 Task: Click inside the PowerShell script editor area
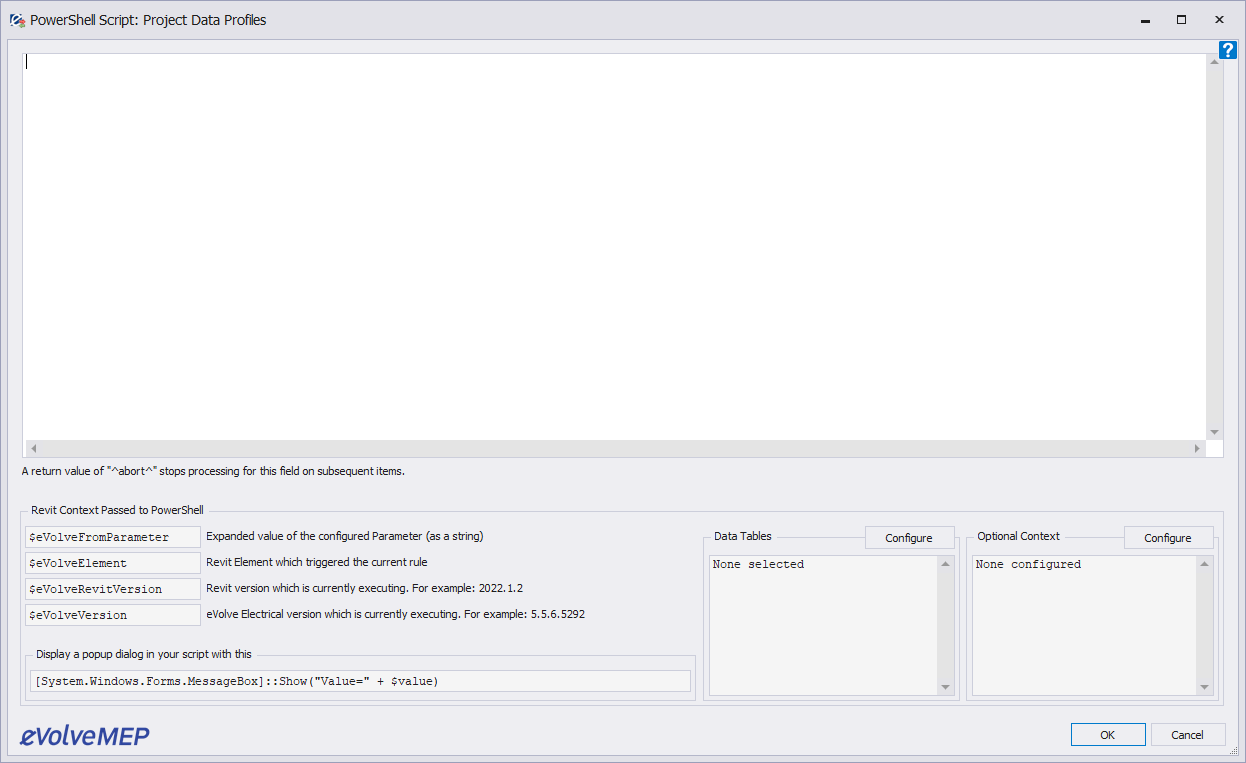click(615, 246)
